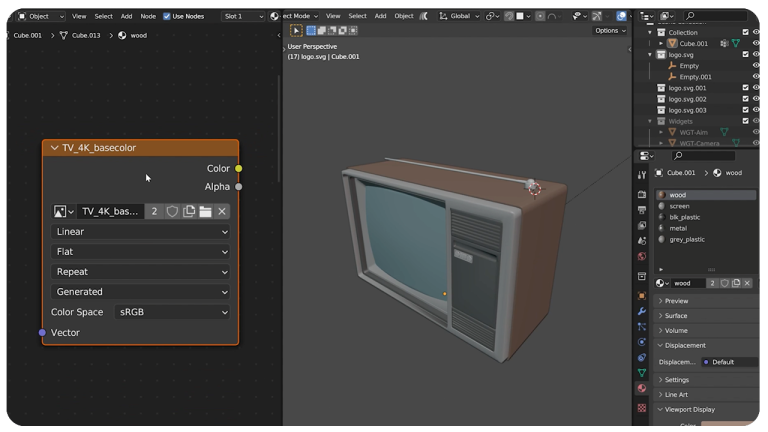Click fake user shield icon in image node

[172, 212]
